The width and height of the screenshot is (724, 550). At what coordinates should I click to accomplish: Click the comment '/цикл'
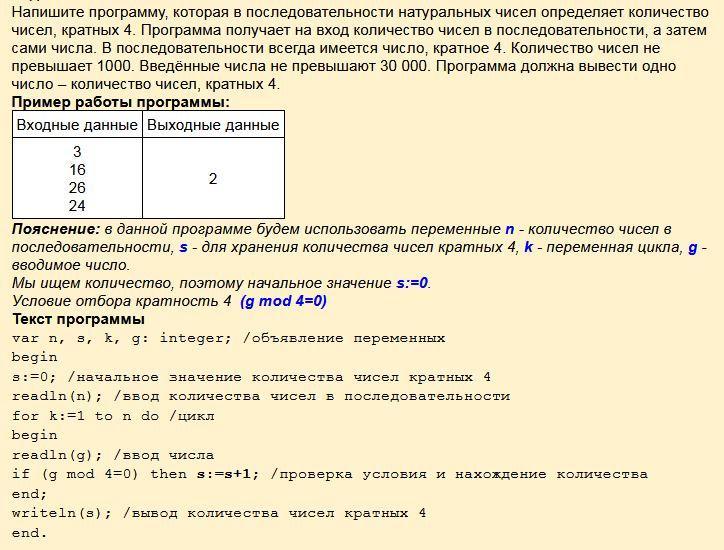pos(192,416)
